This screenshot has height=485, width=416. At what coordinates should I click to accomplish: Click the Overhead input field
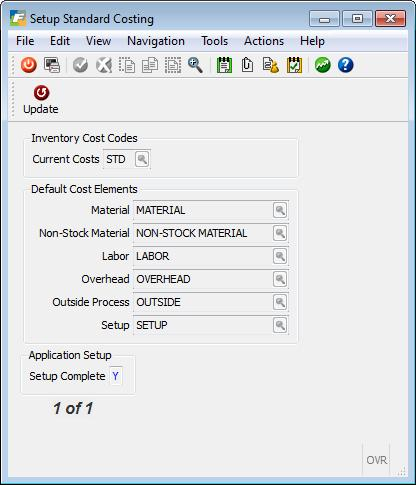pyautogui.click(x=211, y=279)
